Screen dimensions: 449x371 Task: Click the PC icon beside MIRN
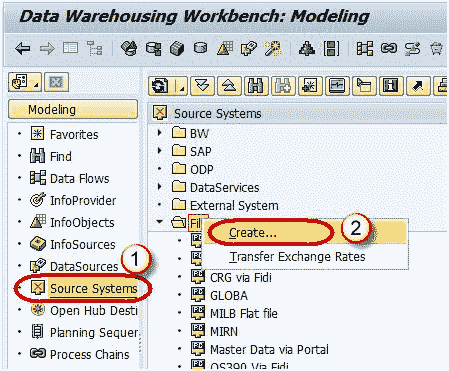198,331
